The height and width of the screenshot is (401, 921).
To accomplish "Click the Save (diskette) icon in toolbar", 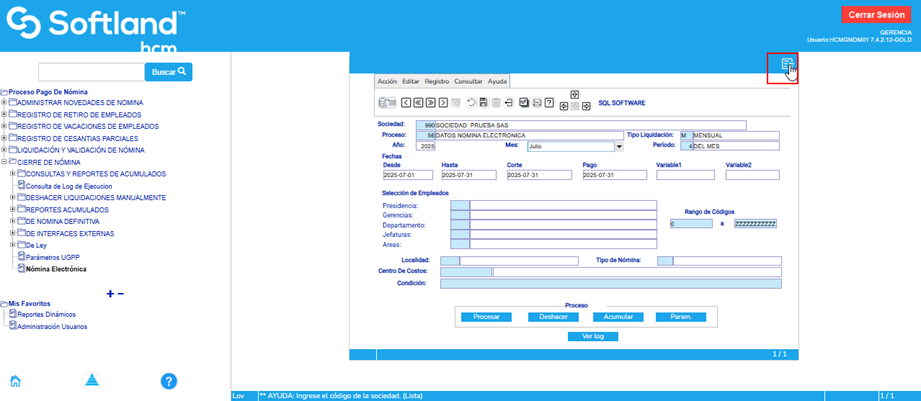I will (484, 103).
